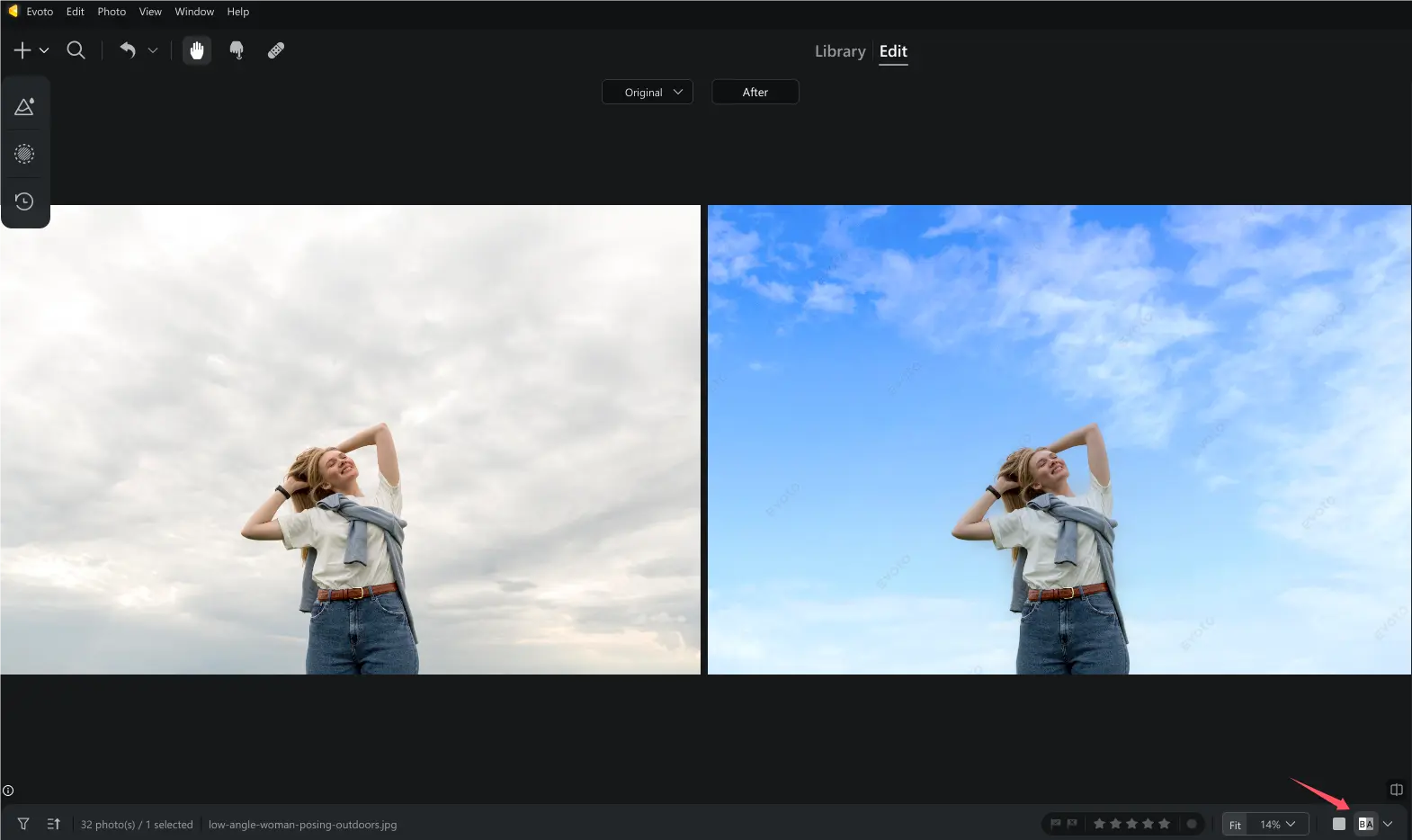1412x840 pixels.
Task: Click the original cloudy-sky photo preview
Action: tap(350, 440)
